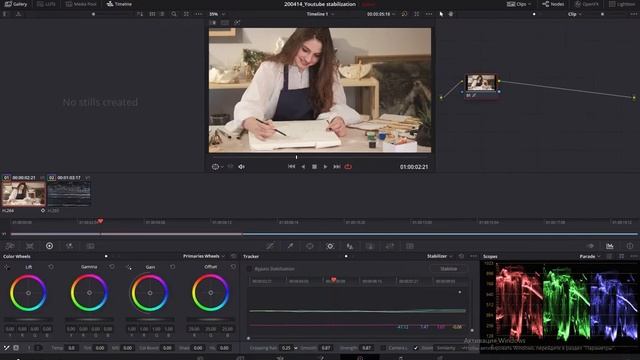Viewport: 640px width, 360px height.
Task: Reset the Offset wheel
Action: tap(233, 267)
